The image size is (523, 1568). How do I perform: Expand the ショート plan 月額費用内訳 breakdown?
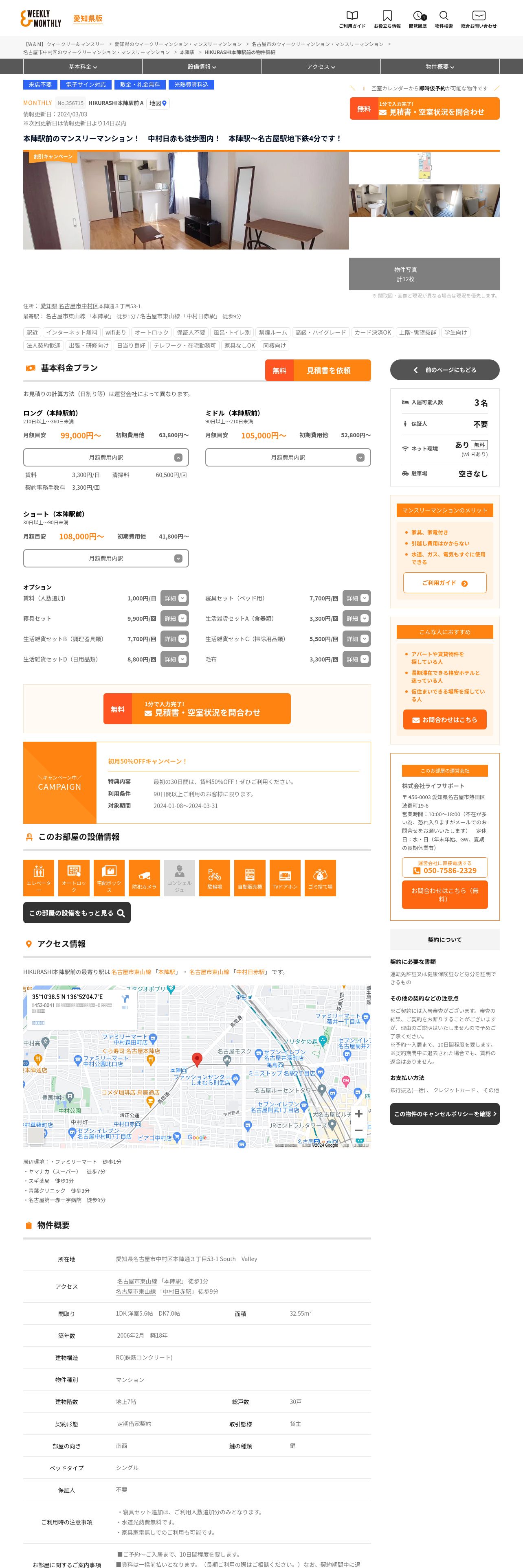coord(106,558)
